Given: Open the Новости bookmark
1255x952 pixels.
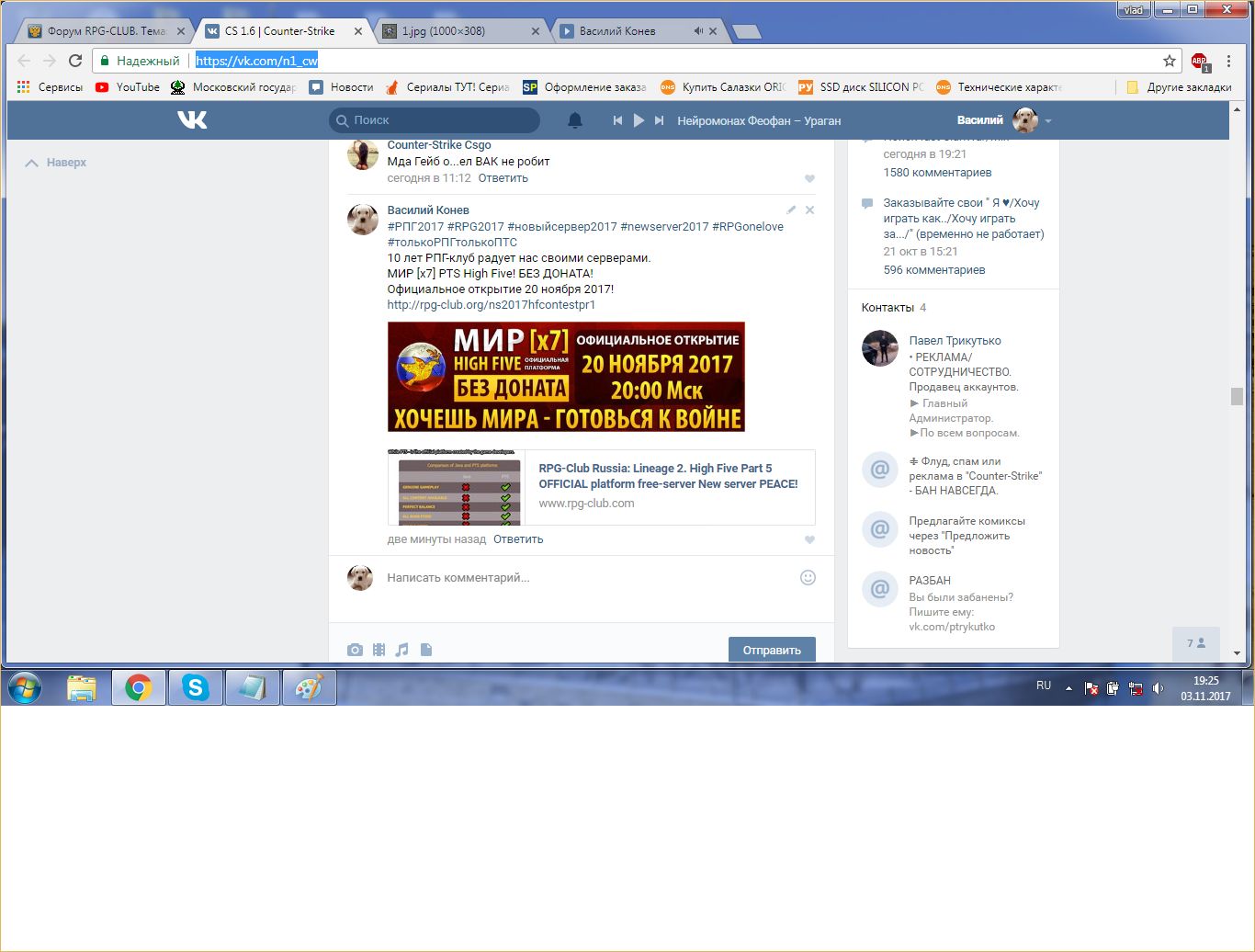Looking at the screenshot, I should pyautogui.click(x=341, y=87).
